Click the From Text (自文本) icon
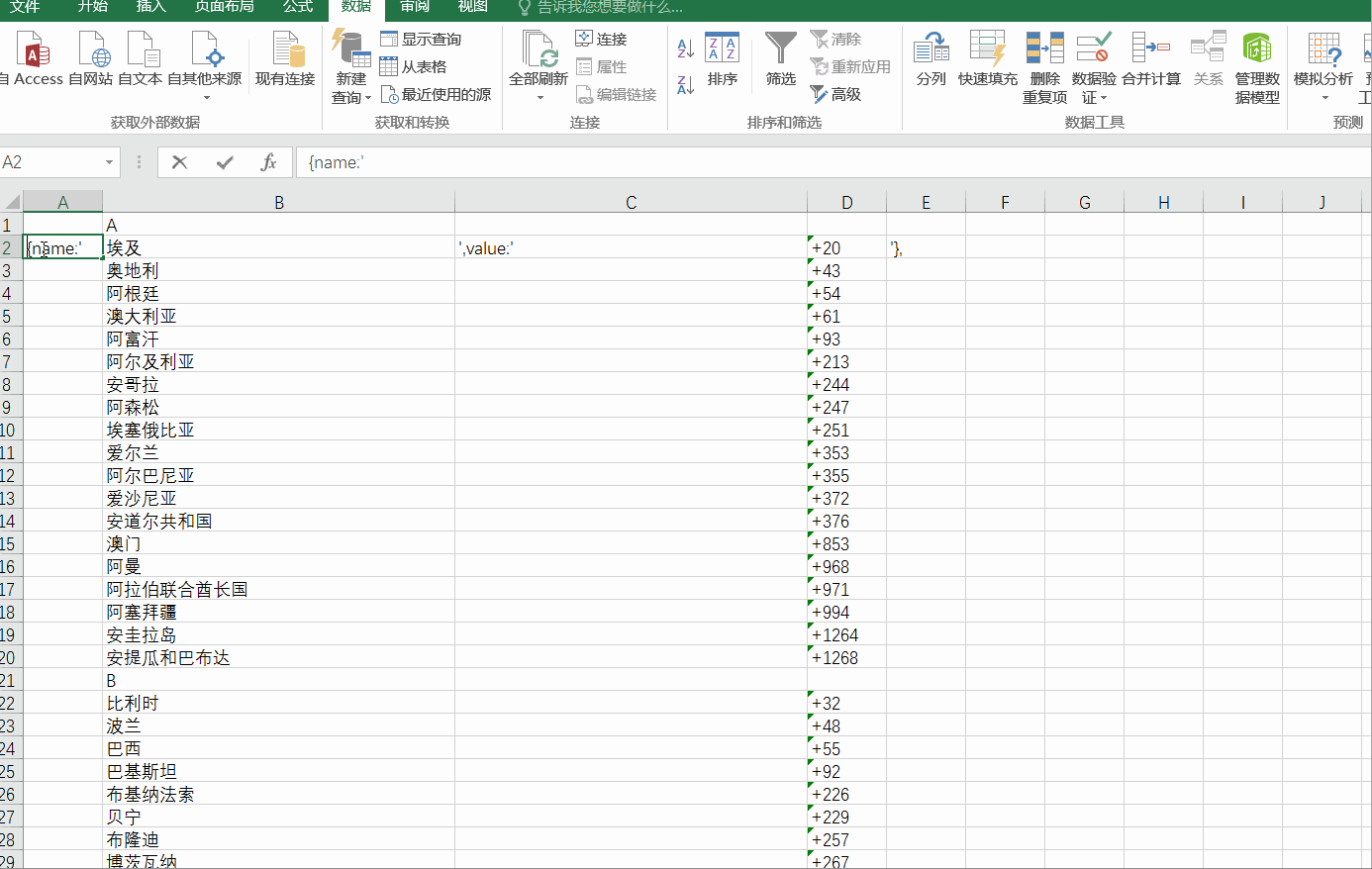This screenshot has width=1372, height=869. tap(141, 59)
